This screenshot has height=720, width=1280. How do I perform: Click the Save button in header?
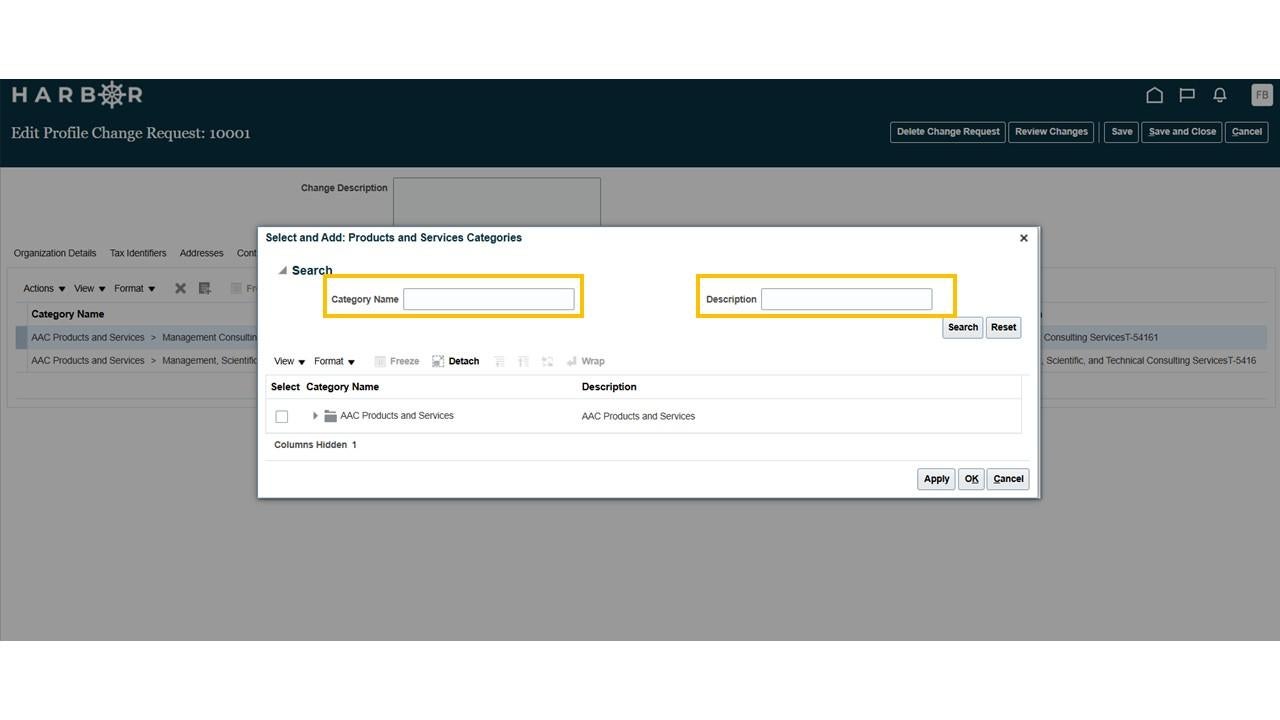click(x=1122, y=132)
